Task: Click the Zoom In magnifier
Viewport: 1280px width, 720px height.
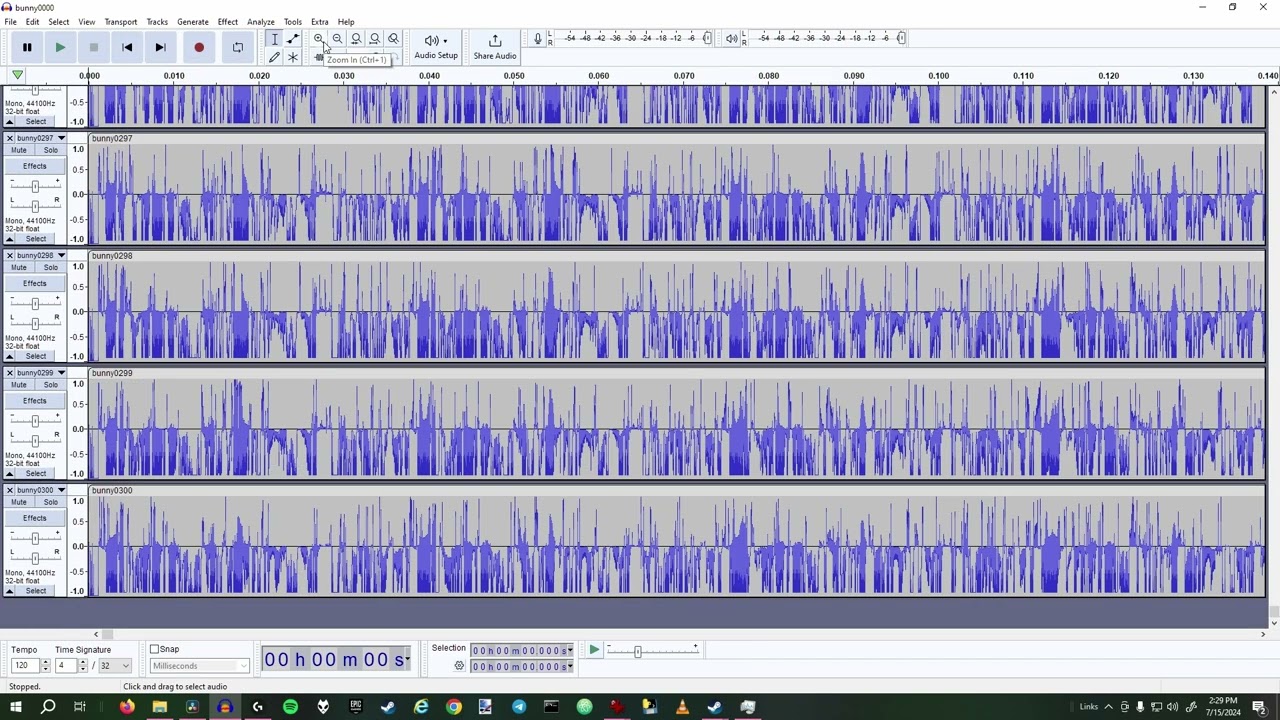Action: coord(318,39)
